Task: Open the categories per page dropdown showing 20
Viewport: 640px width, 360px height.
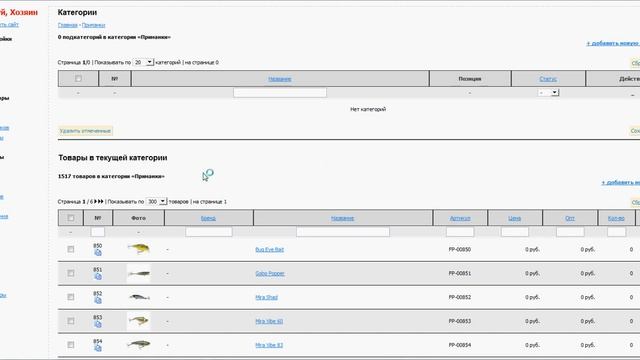Action: click(x=143, y=62)
